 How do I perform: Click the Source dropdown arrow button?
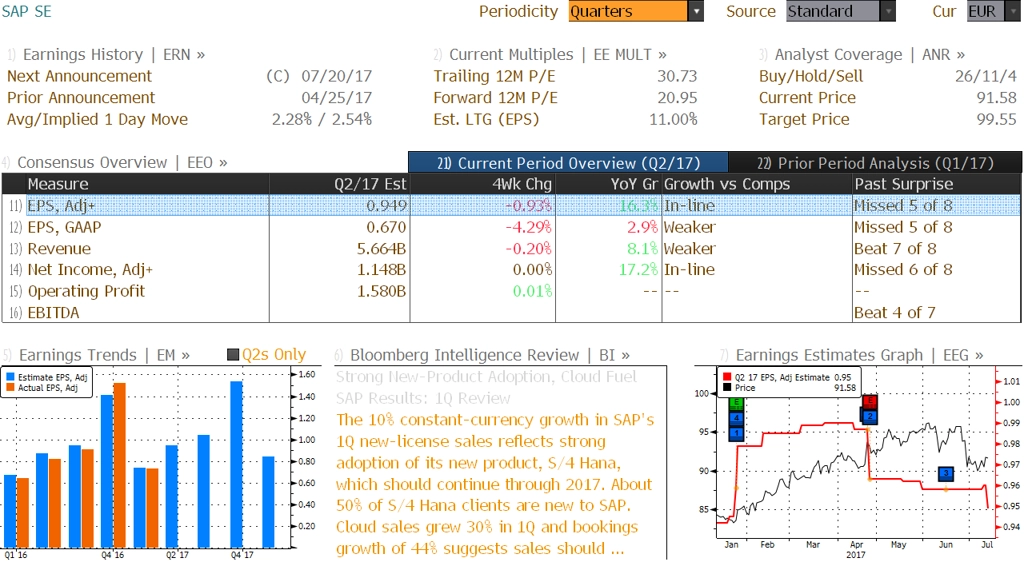point(888,11)
